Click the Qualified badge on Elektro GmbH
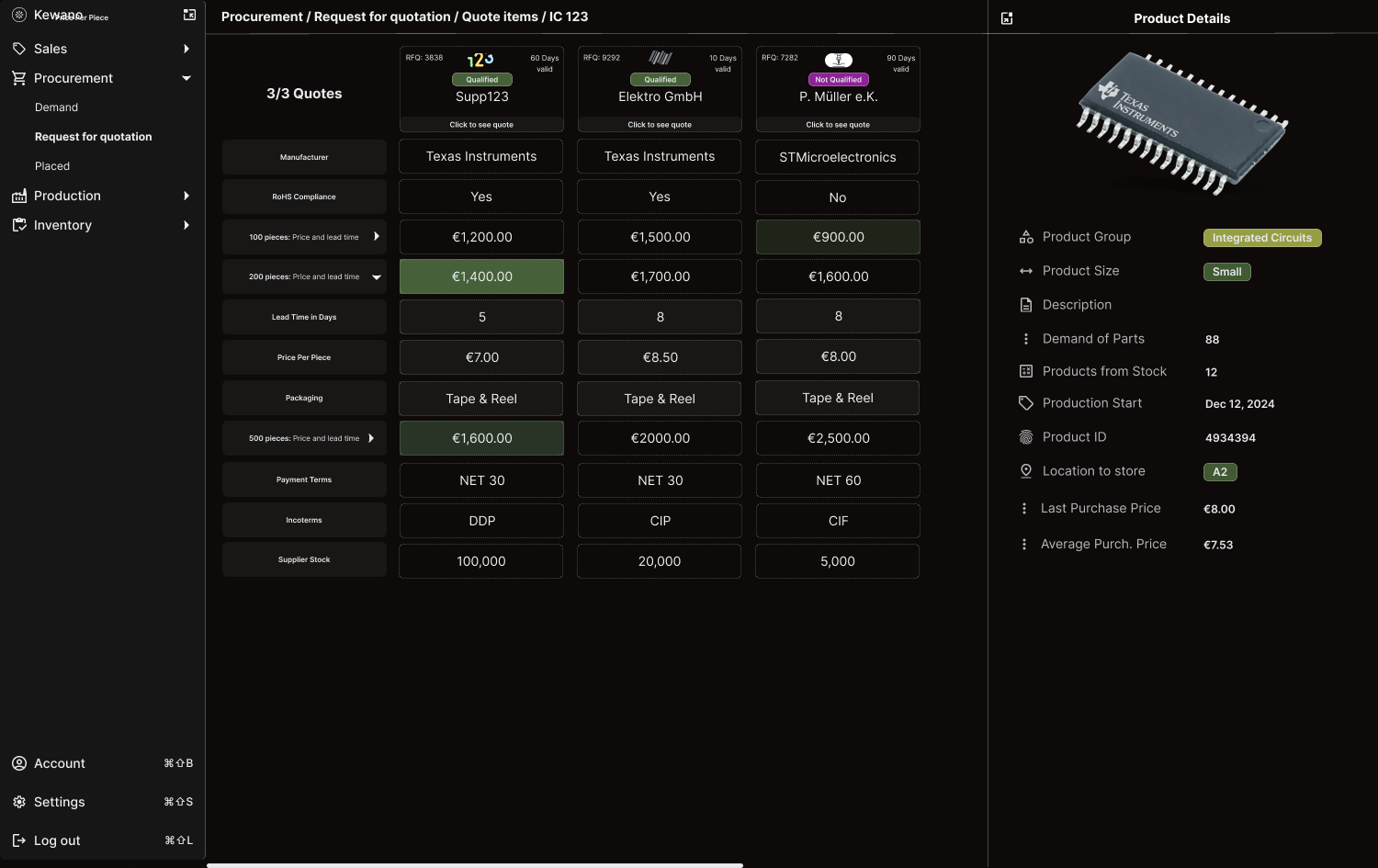The height and width of the screenshot is (868, 1378). 660,80
